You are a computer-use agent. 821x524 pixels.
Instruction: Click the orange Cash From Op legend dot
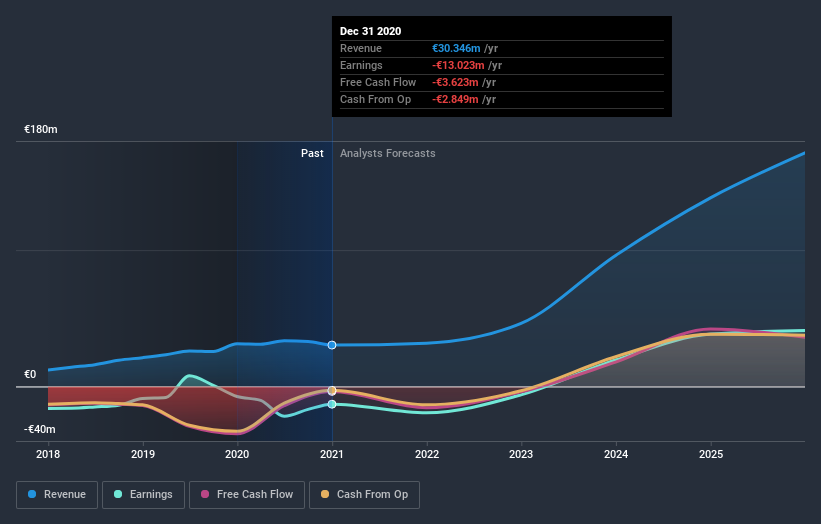pyautogui.click(x=325, y=494)
